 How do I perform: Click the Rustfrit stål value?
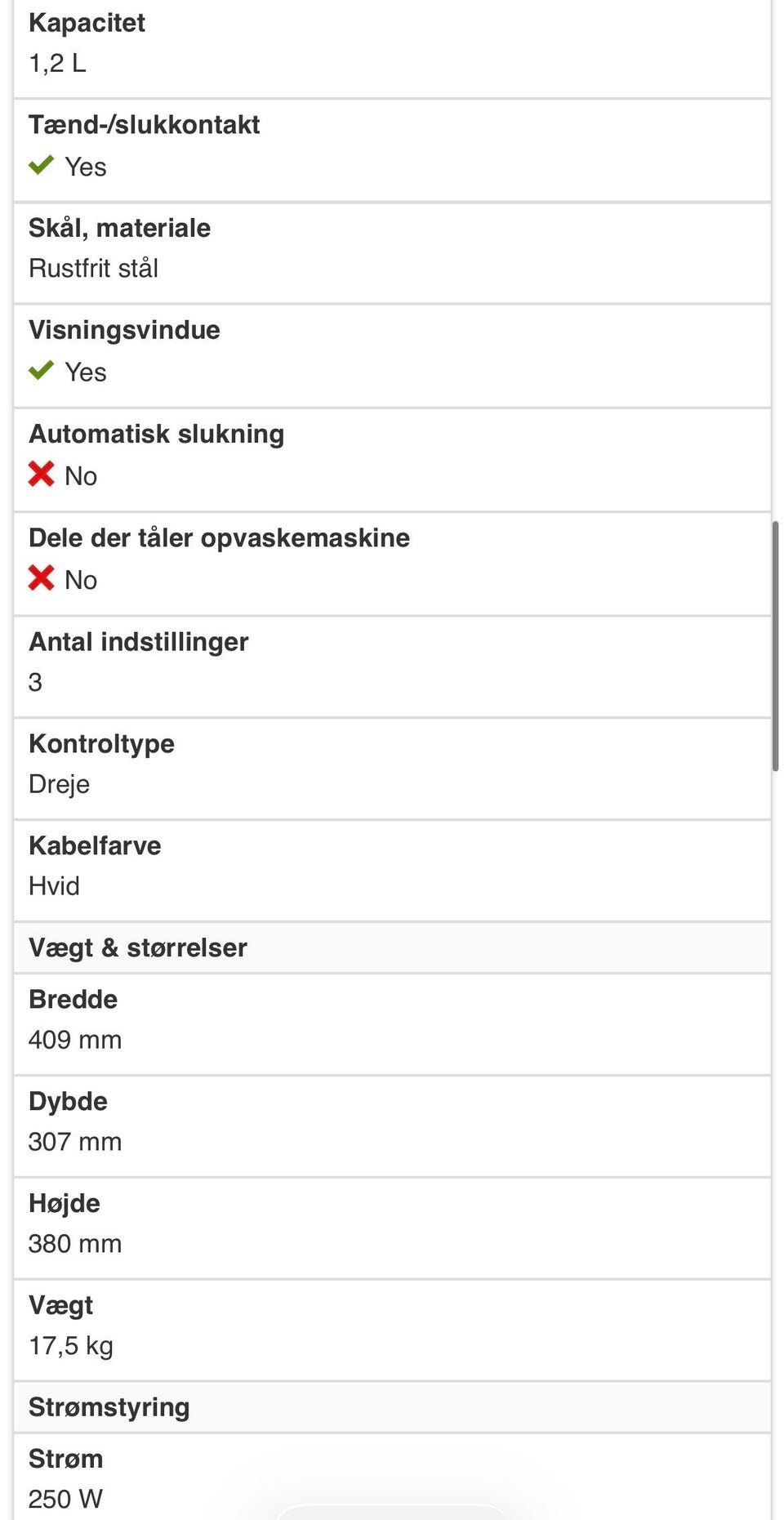94,268
